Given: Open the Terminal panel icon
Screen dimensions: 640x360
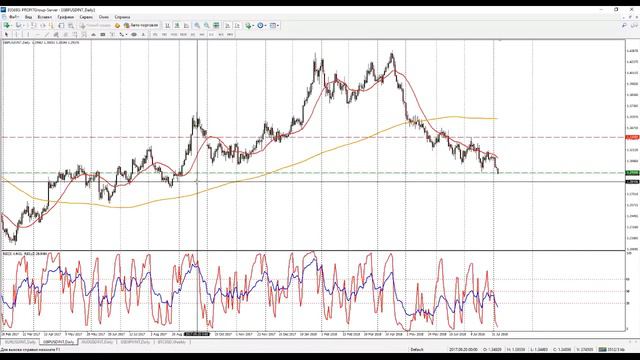Looking at the screenshot, I should pyautogui.click(x=61, y=25).
